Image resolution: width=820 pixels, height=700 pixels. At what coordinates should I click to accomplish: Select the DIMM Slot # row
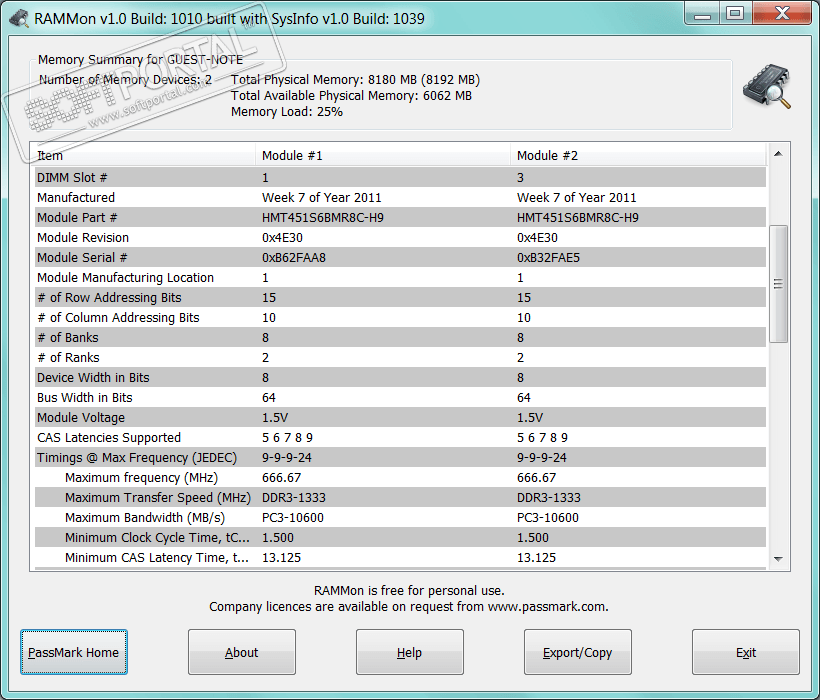pos(401,178)
